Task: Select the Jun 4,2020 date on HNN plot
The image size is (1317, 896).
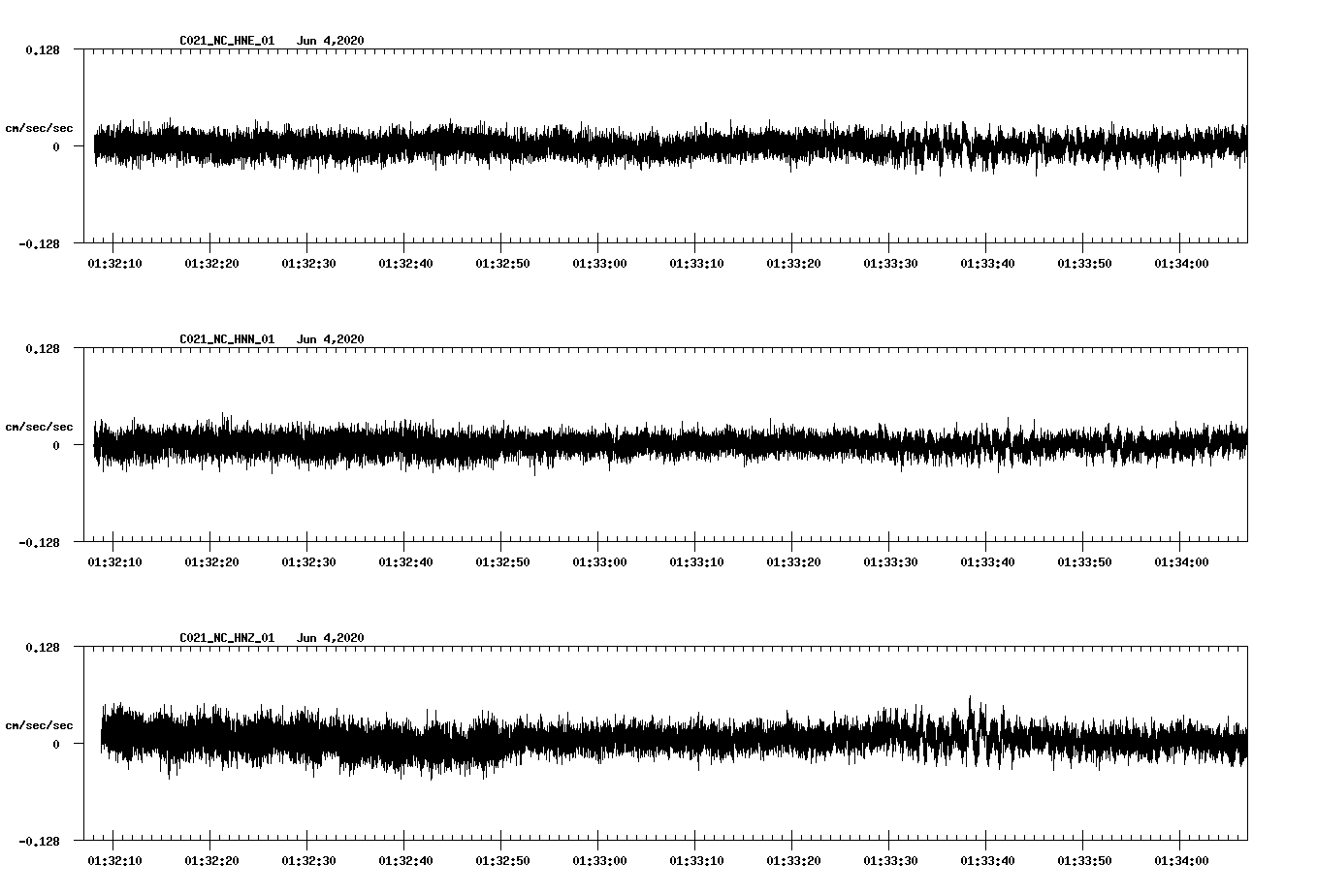Action: (331, 339)
